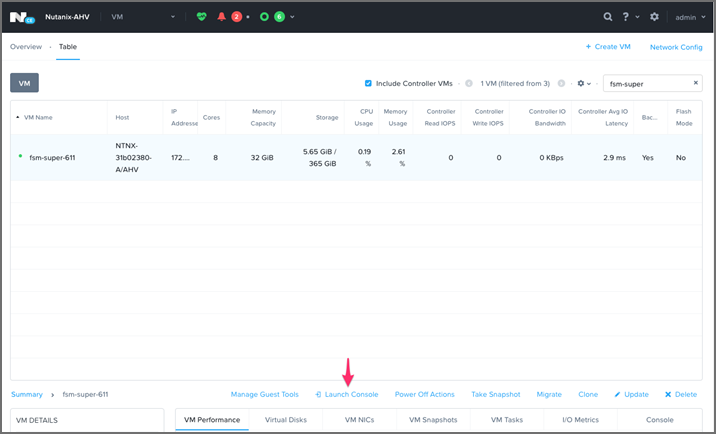716x434 pixels.
Task: Click Migrate link
Action: click(549, 394)
